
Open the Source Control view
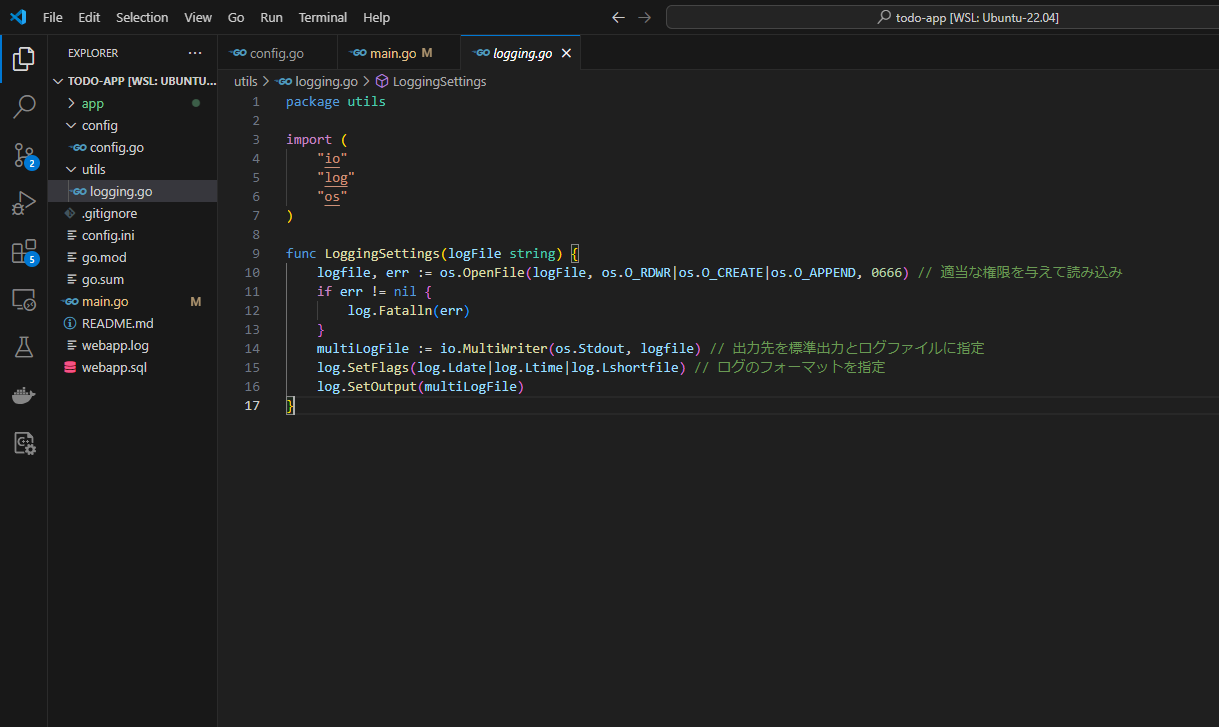pyautogui.click(x=24, y=155)
